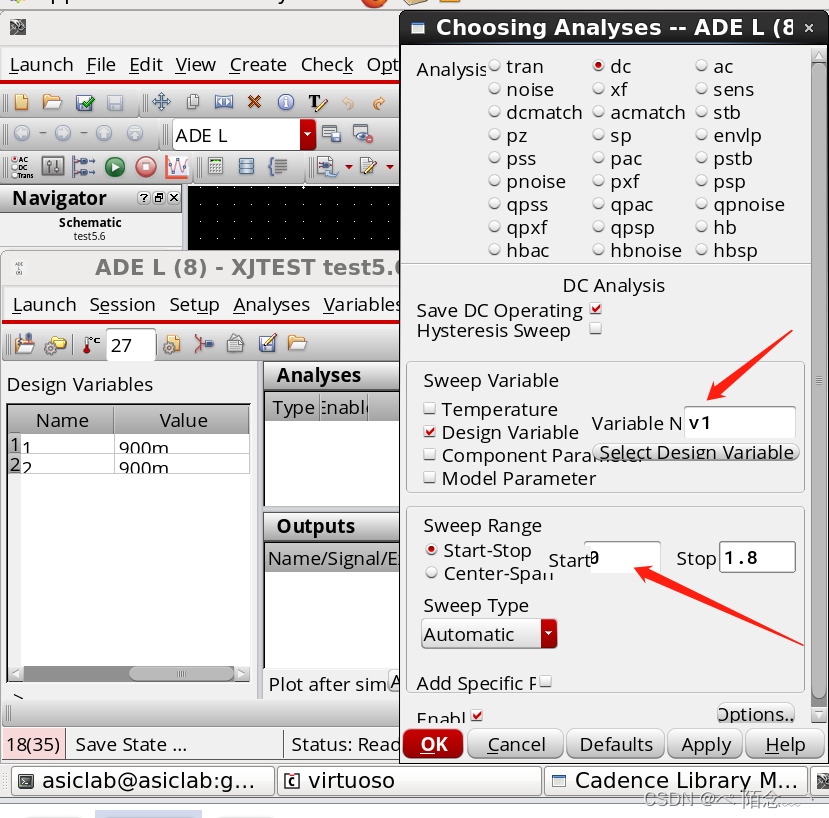Viewport: 829px width, 818px height.
Task: Check the Model Parameter checkbox
Action: [x=430, y=477]
